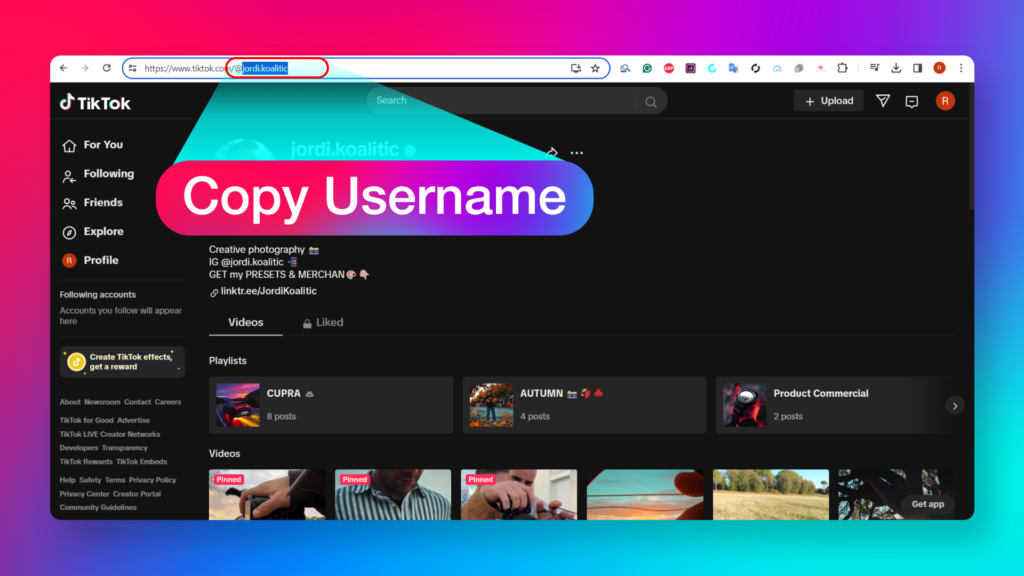The width and height of the screenshot is (1024, 576).
Task: Click the TikTok Embeds footer link
Action: click(x=141, y=462)
